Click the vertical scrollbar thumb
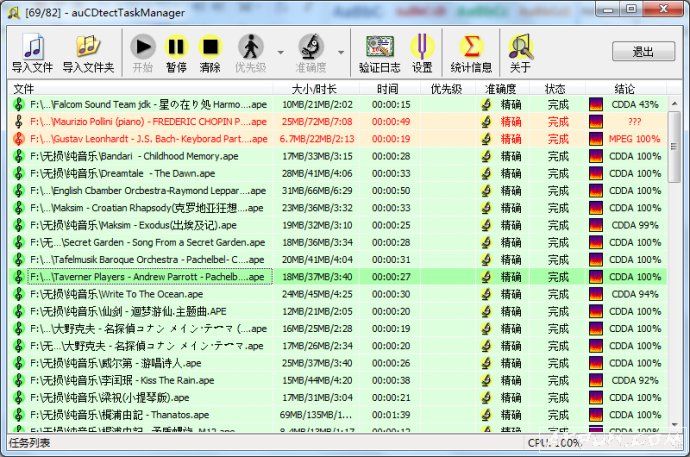Screen dimensions: 690x457 coord(674,146)
